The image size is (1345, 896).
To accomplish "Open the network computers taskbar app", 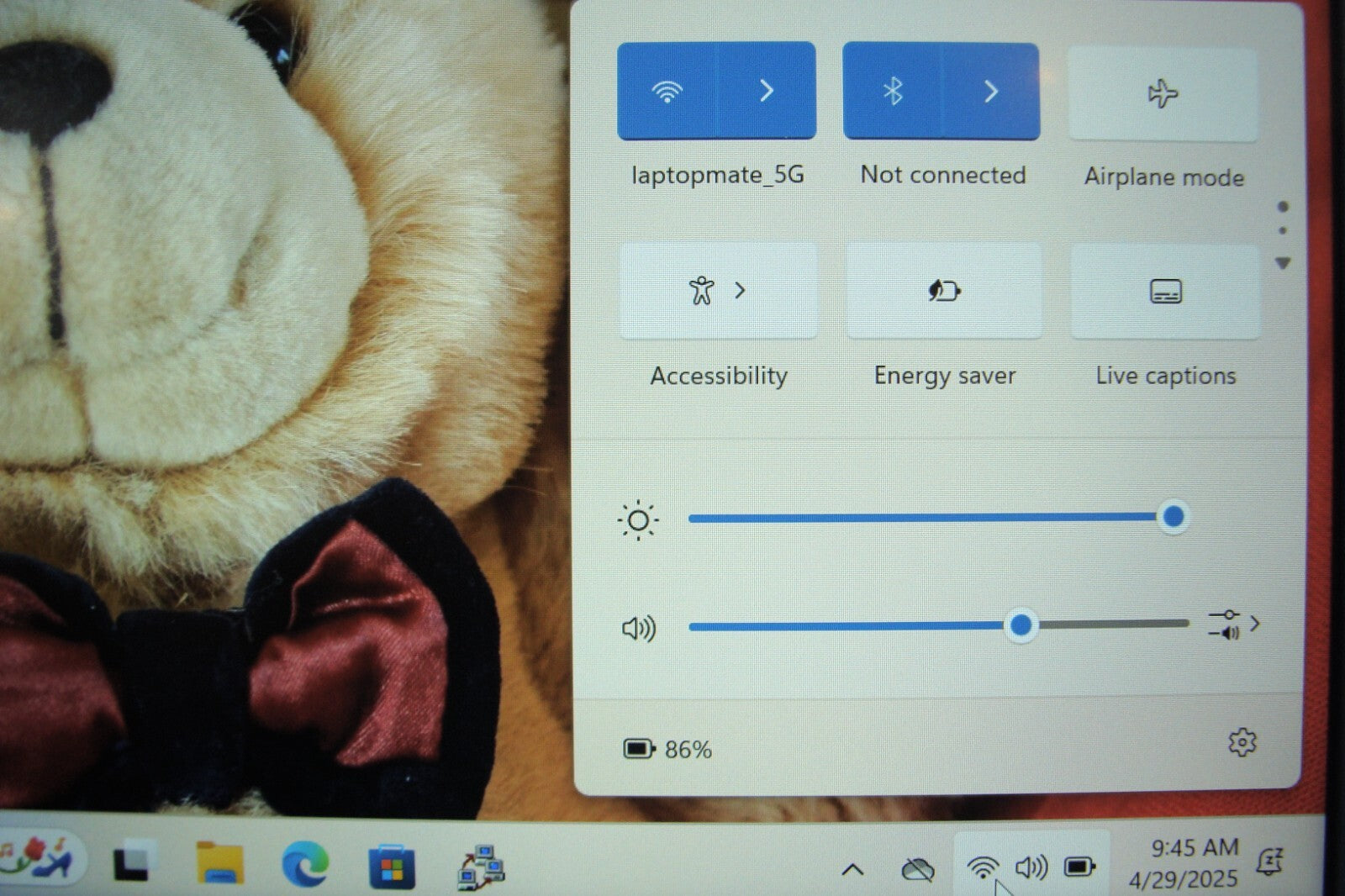I will click(481, 867).
